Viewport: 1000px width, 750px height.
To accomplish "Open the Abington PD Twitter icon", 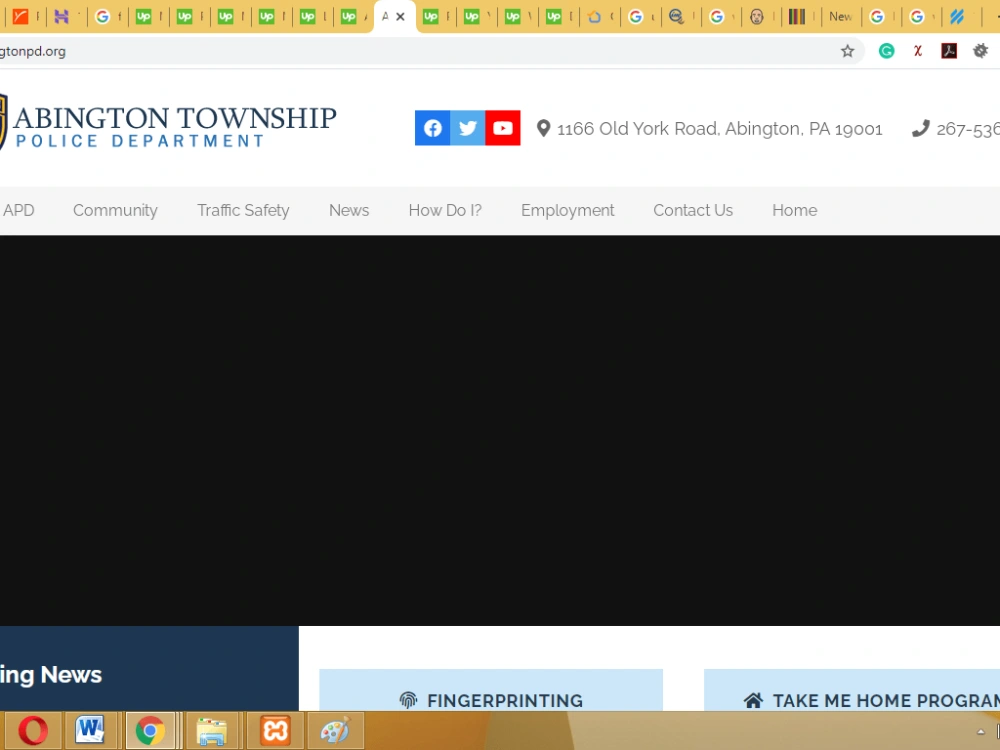I will (467, 128).
